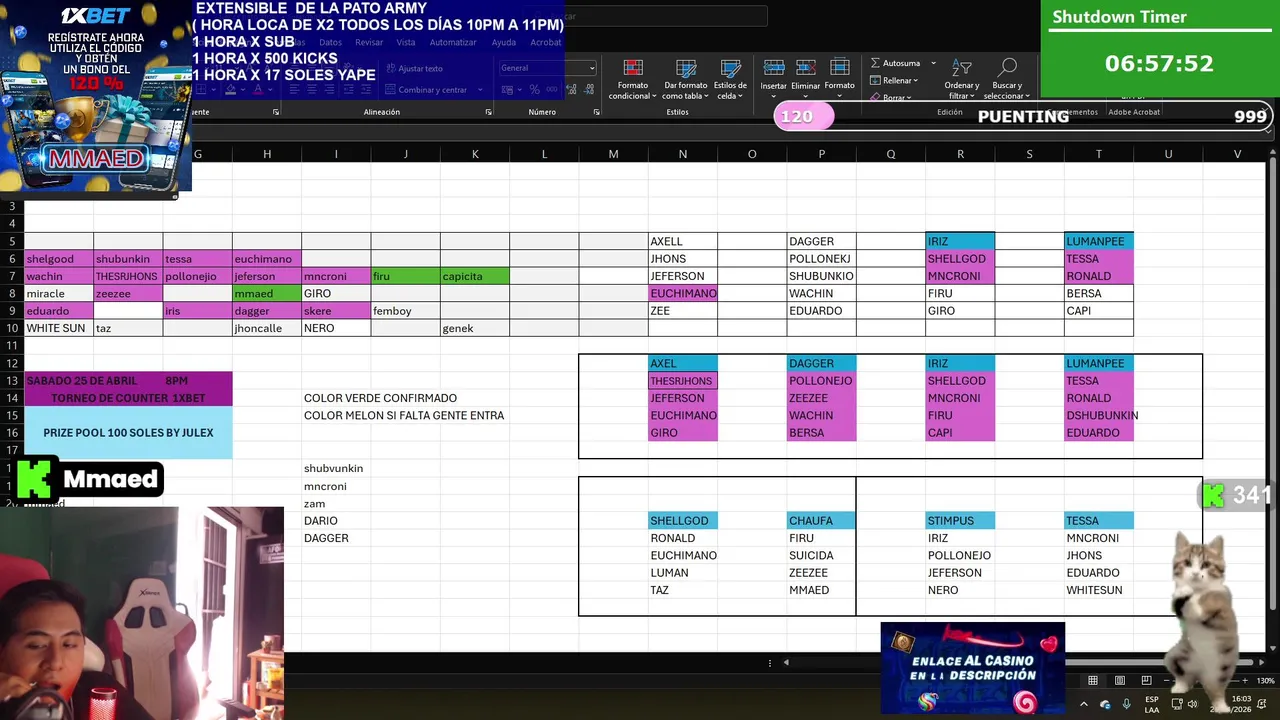Switch to Page Layout view
The height and width of the screenshot is (720, 1280).
tap(1120, 680)
